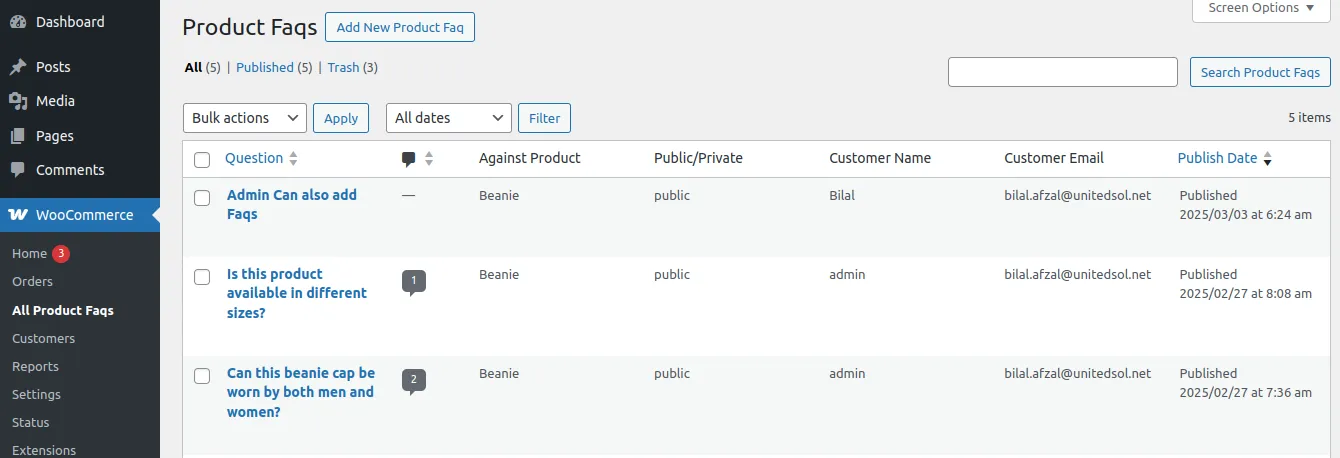The image size is (1340, 458).
Task: Expand the All dates dropdown
Action: click(x=449, y=118)
